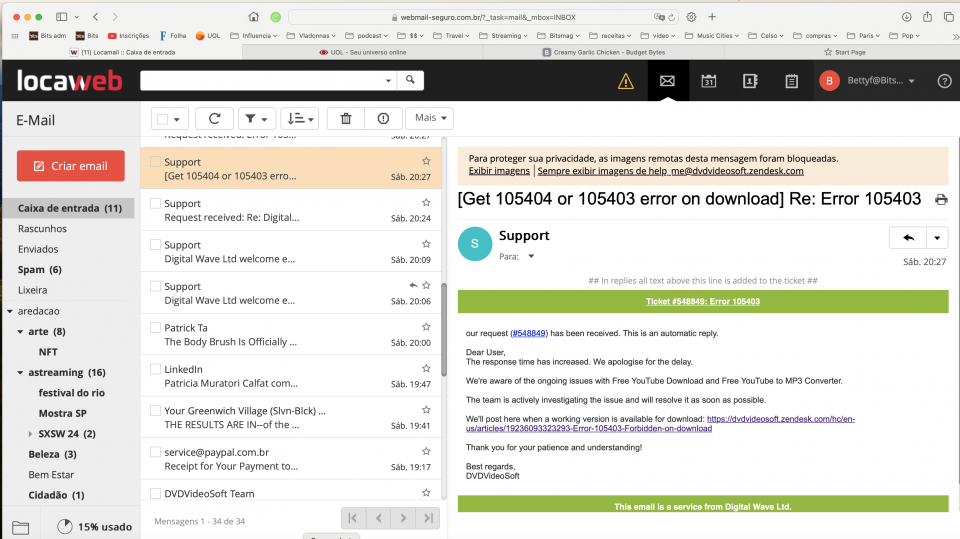Switch to Creamy Garlic Chicken tab
Screen dimensions: 960x539
pyautogui.click(x=604, y=52)
